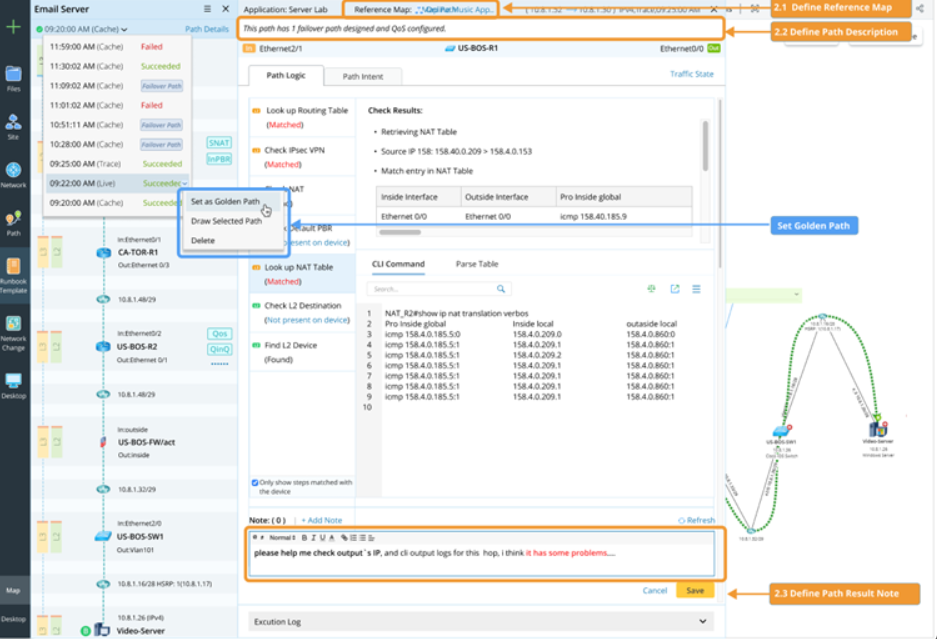Click the CA-TOR-R1 router icon
The height and width of the screenshot is (639, 937).
coord(103,252)
